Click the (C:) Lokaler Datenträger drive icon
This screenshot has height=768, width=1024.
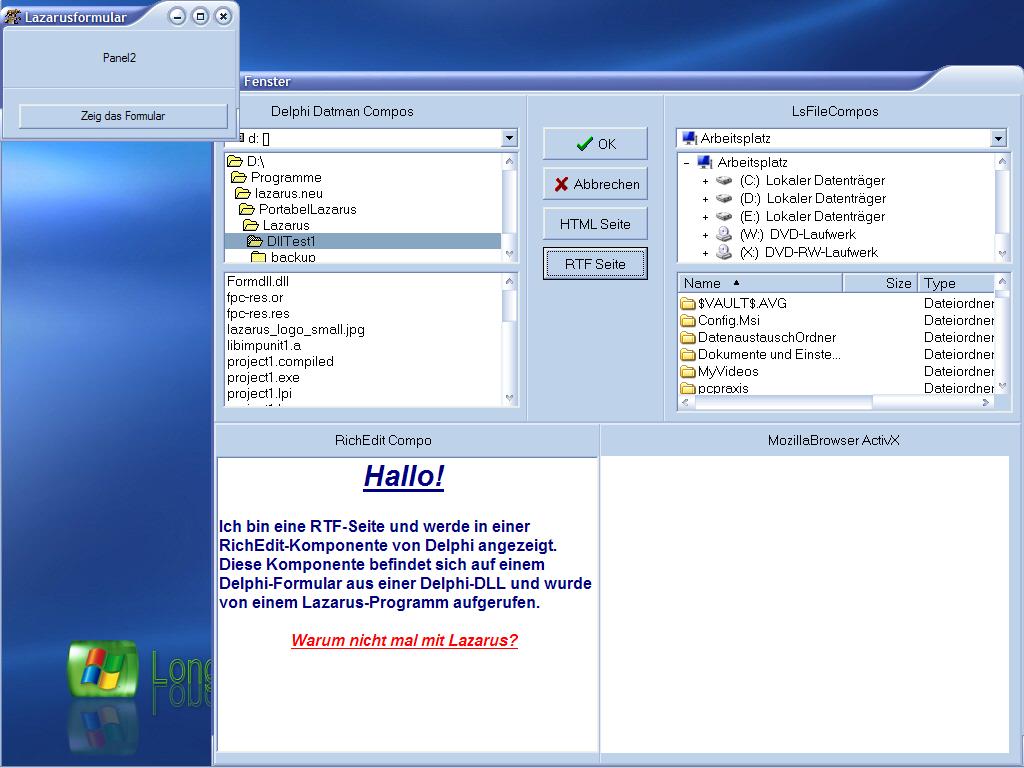point(725,181)
